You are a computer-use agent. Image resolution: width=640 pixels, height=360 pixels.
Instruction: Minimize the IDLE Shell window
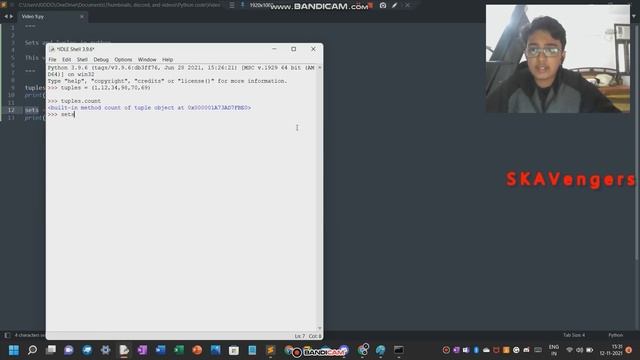pos(274,49)
